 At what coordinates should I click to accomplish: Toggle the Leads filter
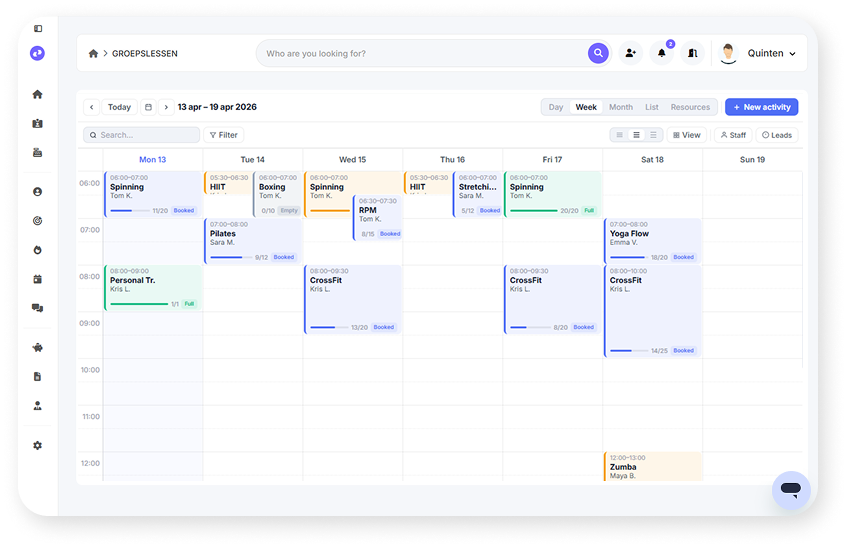[x=776, y=135]
